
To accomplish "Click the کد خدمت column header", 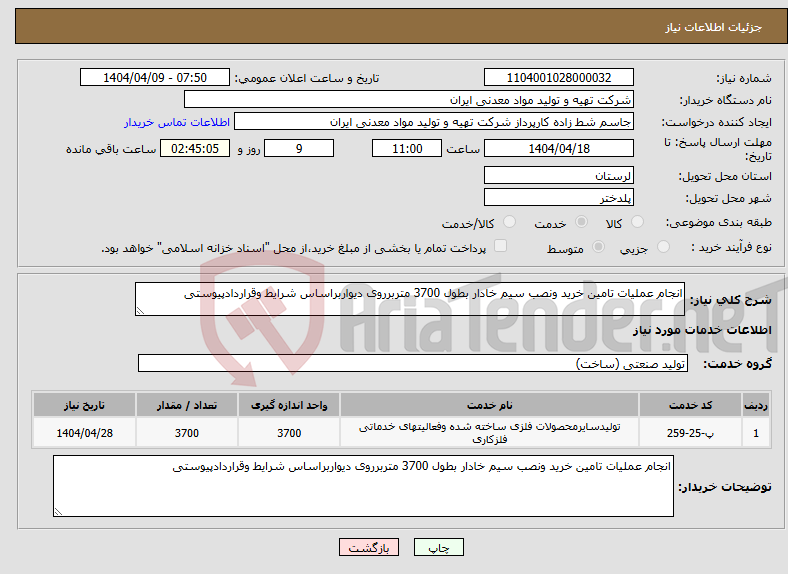I will 691,405.
